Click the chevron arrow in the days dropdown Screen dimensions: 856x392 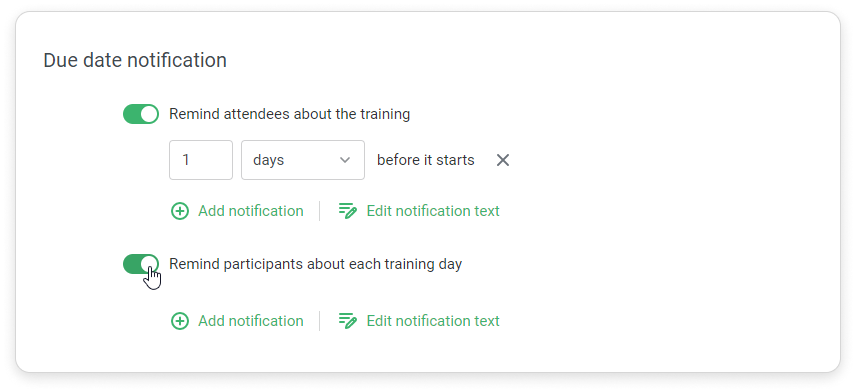point(344,160)
